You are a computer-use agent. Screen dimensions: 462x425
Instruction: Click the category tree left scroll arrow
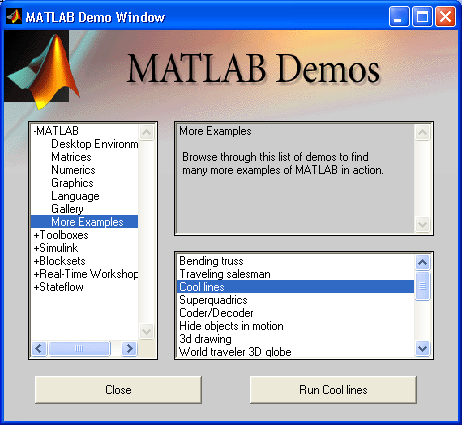tap(39, 349)
